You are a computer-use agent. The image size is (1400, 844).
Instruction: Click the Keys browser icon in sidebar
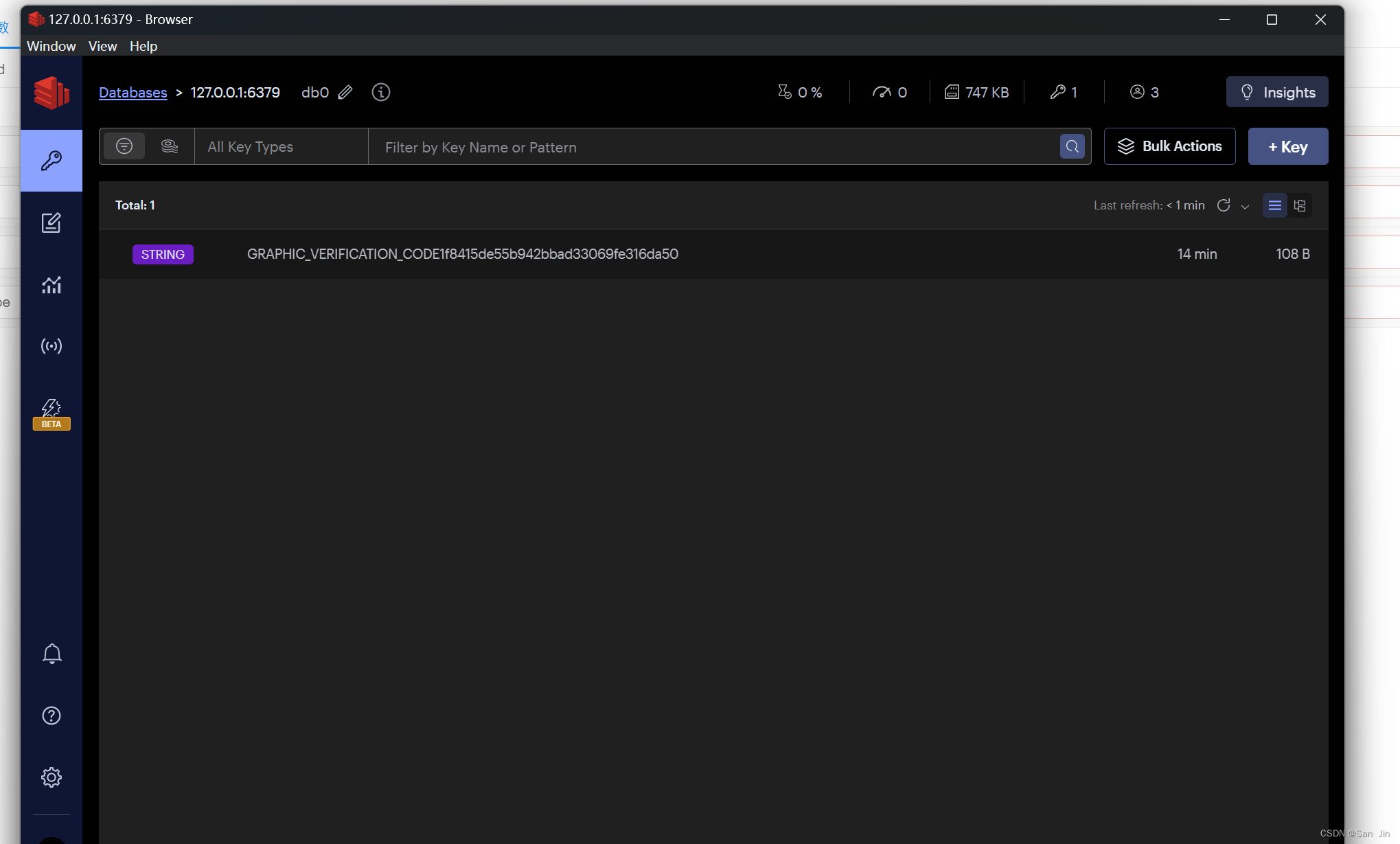click(x=50, y=160)
